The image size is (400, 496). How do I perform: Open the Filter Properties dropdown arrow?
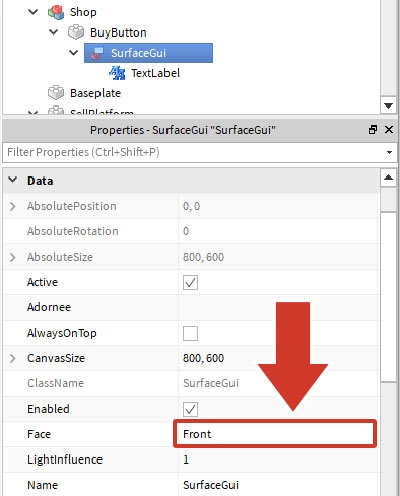pos(389,153)
